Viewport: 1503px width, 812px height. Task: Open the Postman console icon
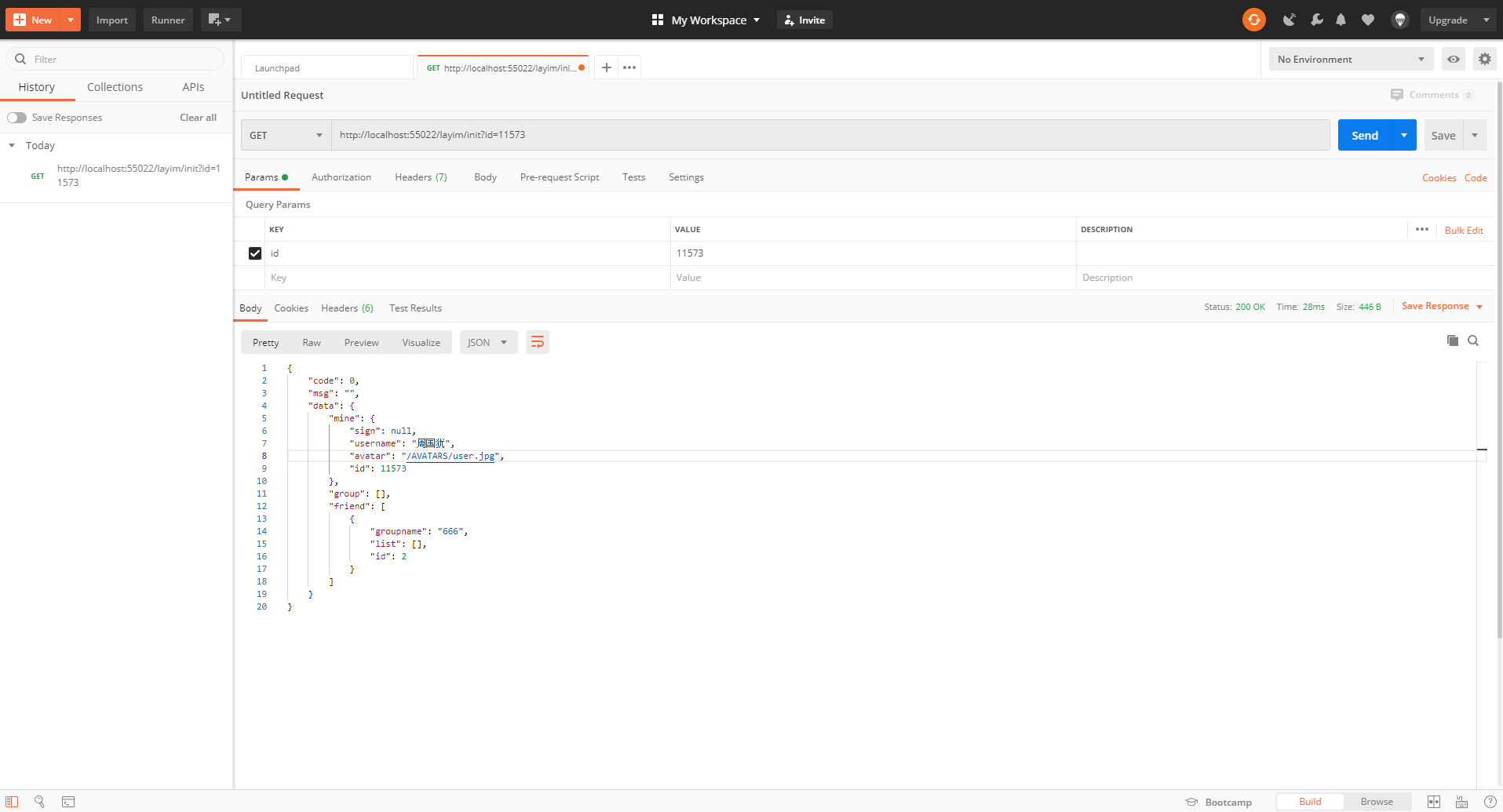tap(68, 802)
